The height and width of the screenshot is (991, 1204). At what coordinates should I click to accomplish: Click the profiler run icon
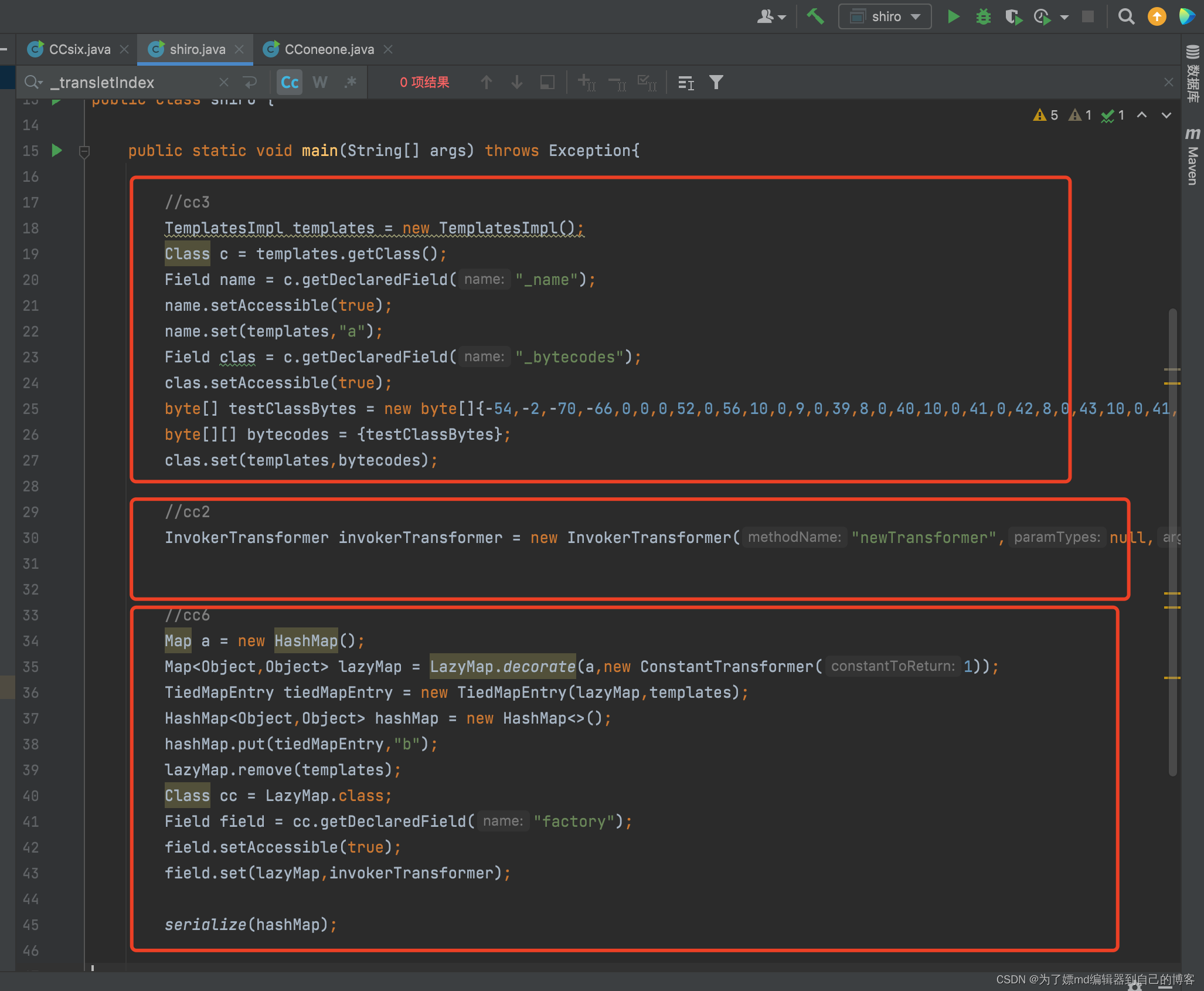point(1042,16)
